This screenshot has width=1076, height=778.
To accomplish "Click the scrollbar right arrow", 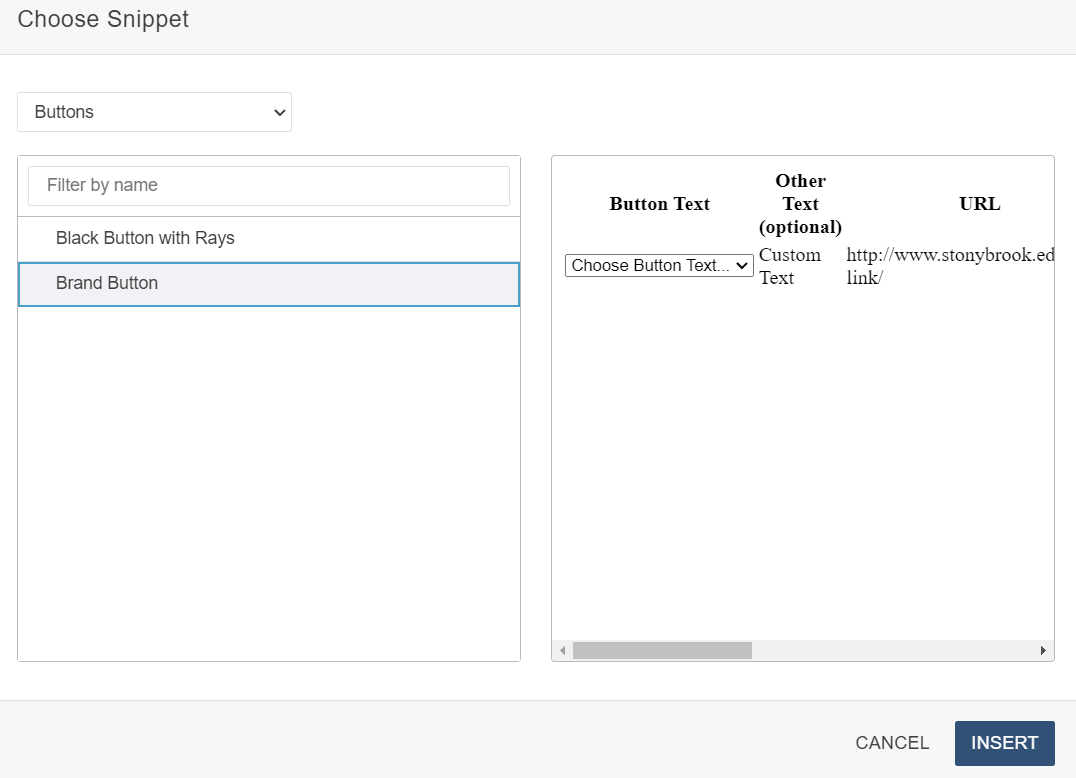I will (1044, 651).
